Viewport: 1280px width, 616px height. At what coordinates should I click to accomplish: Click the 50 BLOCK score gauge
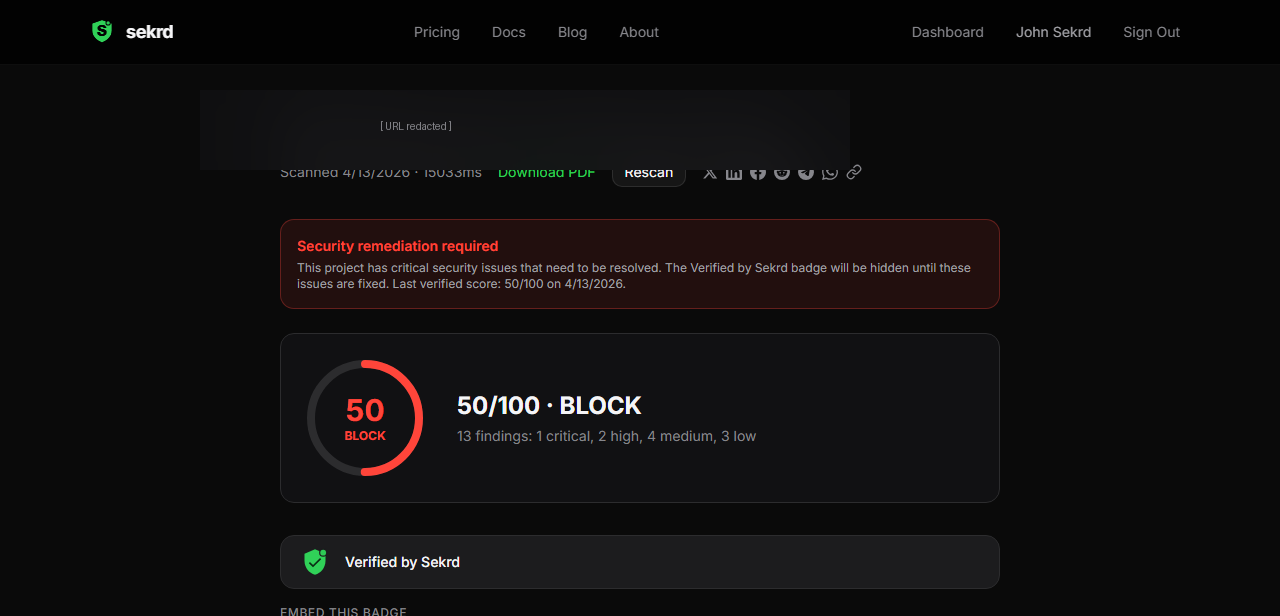365,418
